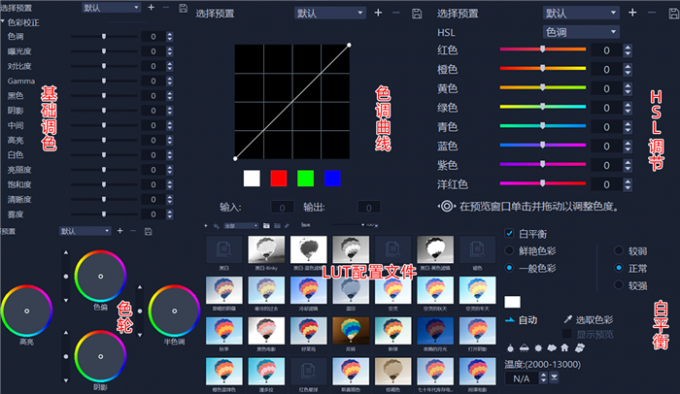The width and height of the screenshot is (680, 394).
Task: Click the 半色调 color wheel center
Action: [x=174, y=311]
